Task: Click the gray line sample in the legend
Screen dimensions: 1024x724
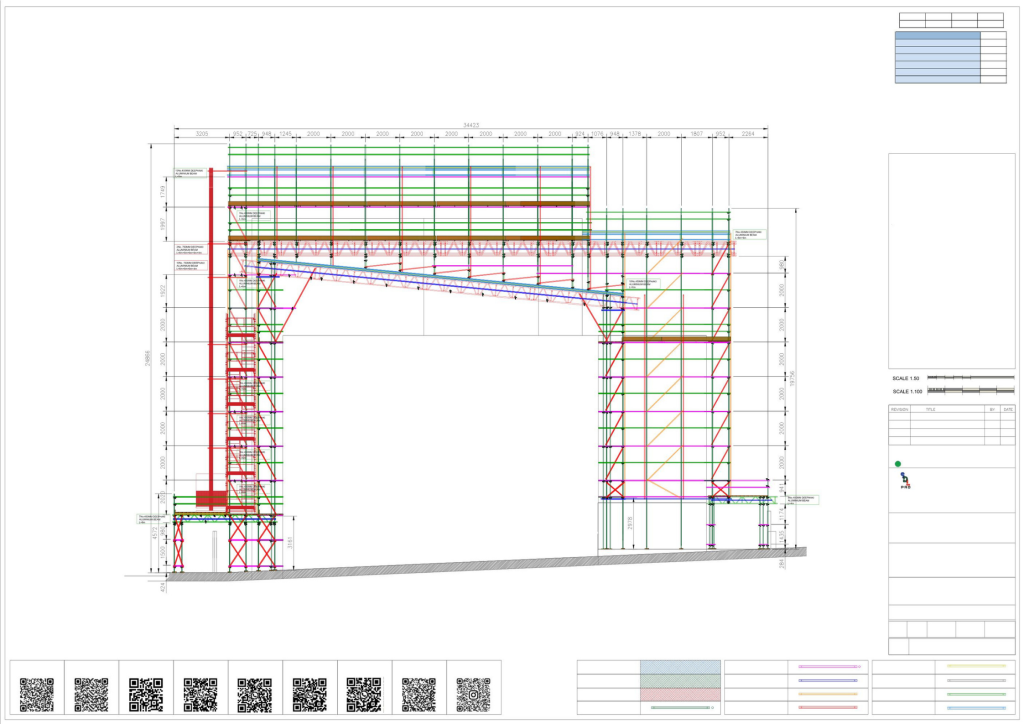Action: coord(976,680)
